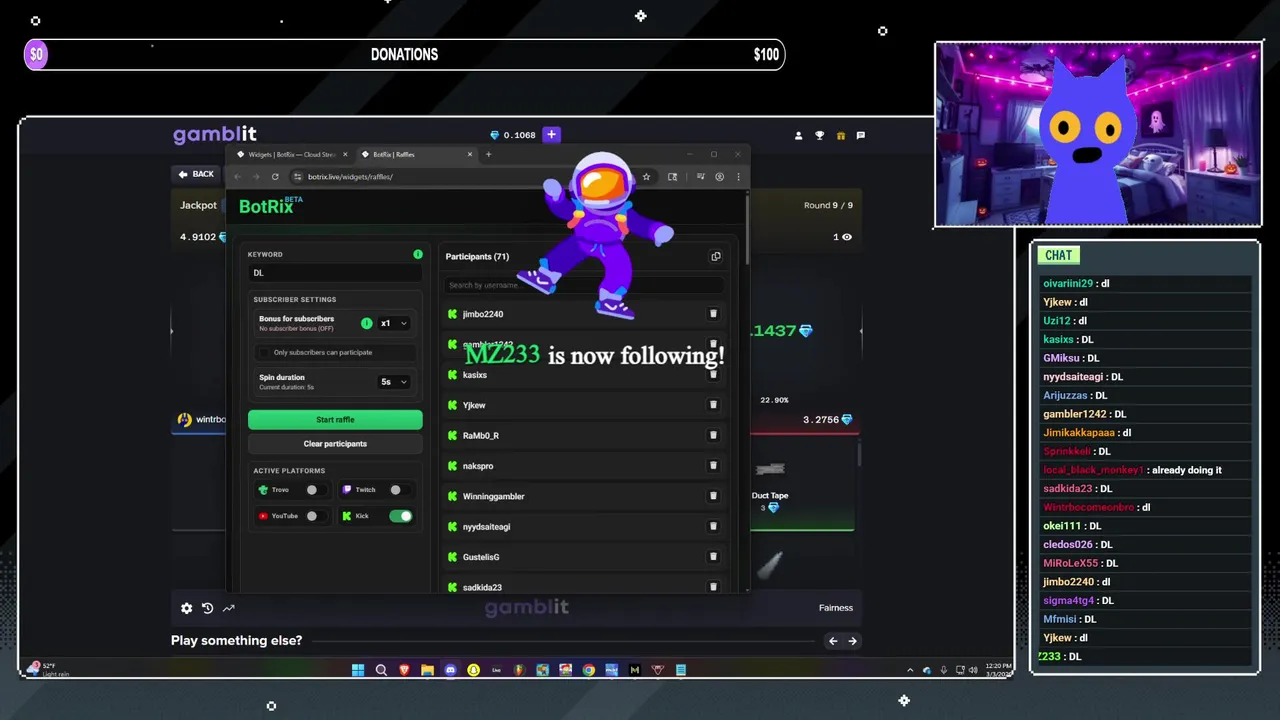Remove kasixs with its trash icon
This screenshot has width=1280, height=720.
coord(713,375)
